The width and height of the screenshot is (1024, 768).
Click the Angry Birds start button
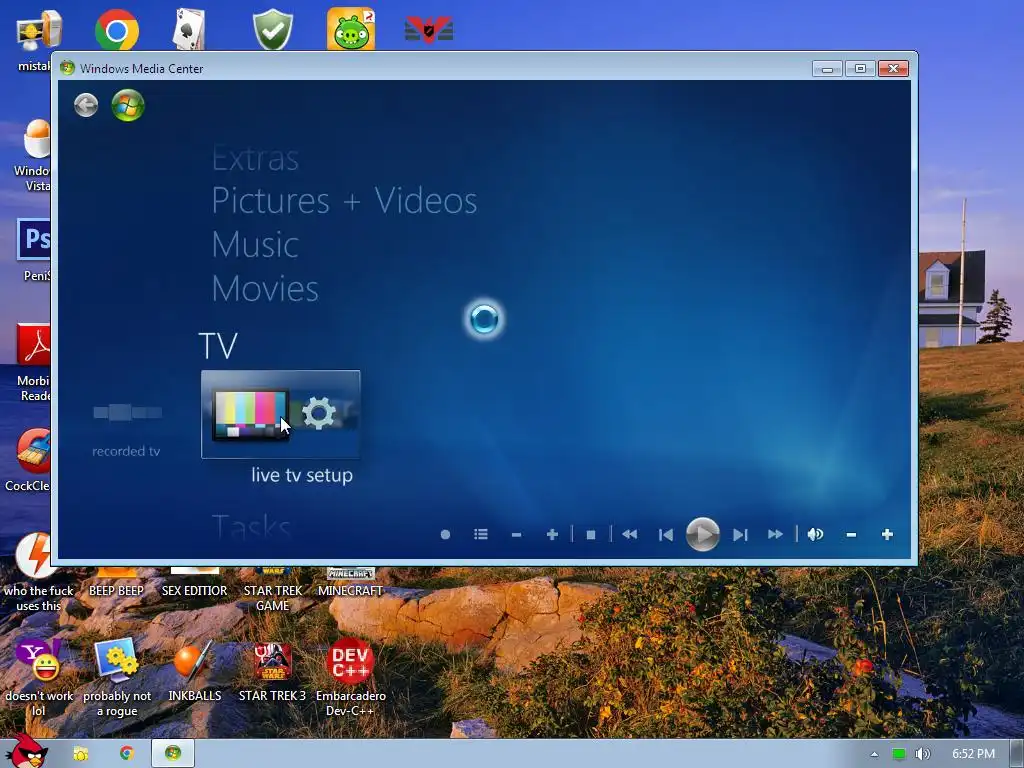(x=26, y=752)
